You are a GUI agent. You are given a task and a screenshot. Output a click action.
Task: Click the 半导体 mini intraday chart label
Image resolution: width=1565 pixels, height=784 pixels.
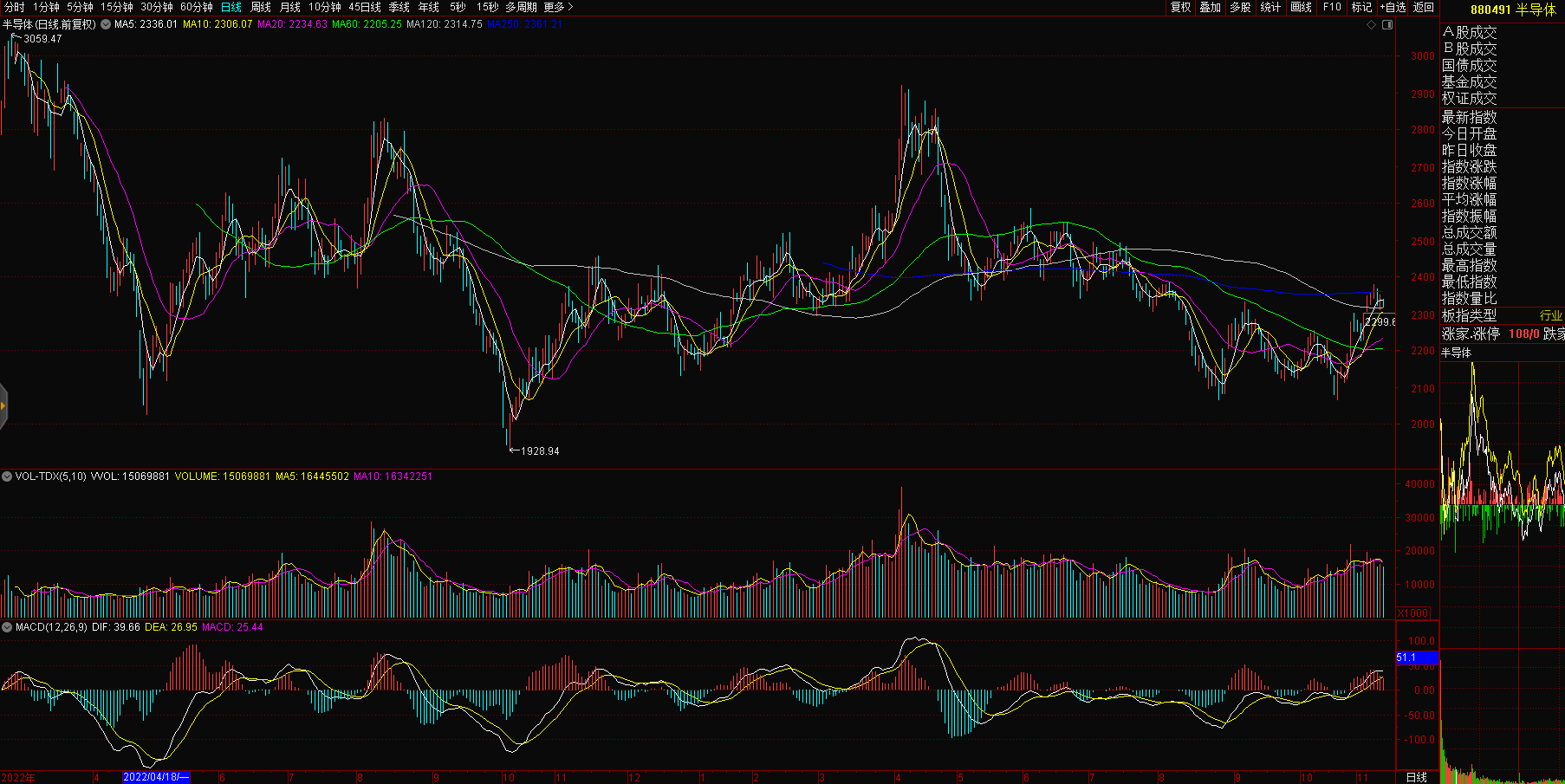click(1457, 353)
